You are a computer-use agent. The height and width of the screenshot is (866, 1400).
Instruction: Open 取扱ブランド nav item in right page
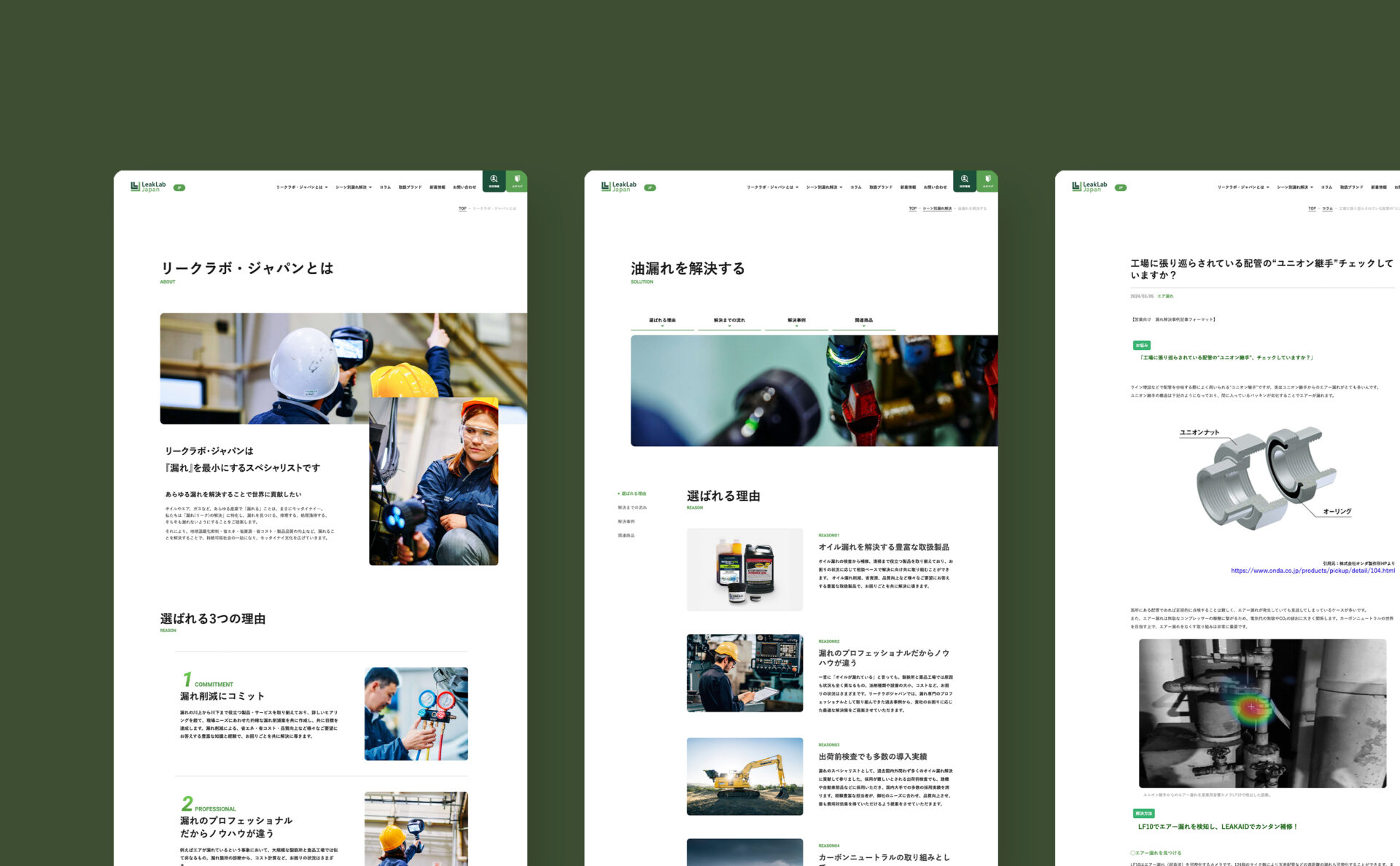pyautogui.click(x=1351, y=187)
